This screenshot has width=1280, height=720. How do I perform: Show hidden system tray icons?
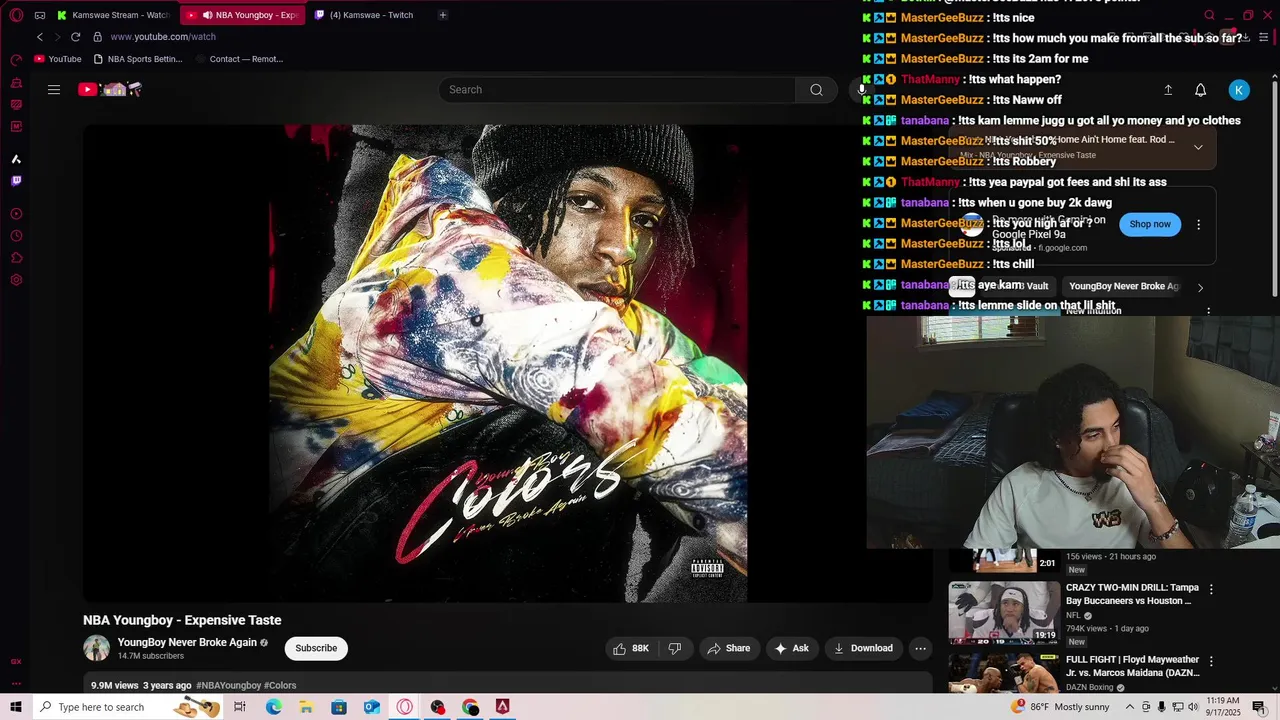click(x=1130, y=707)
